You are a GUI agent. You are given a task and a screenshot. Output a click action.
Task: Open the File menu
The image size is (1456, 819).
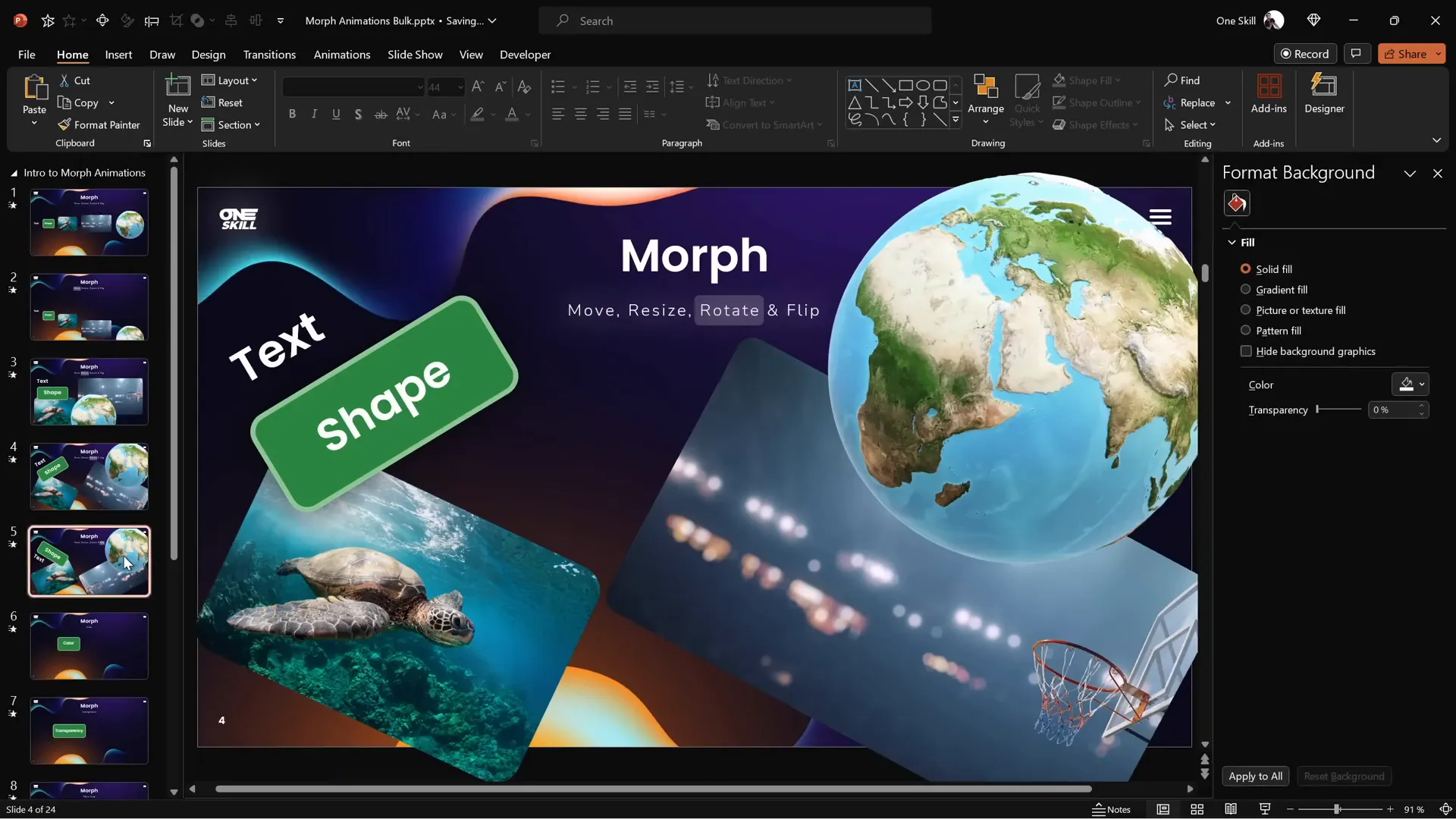27,55
